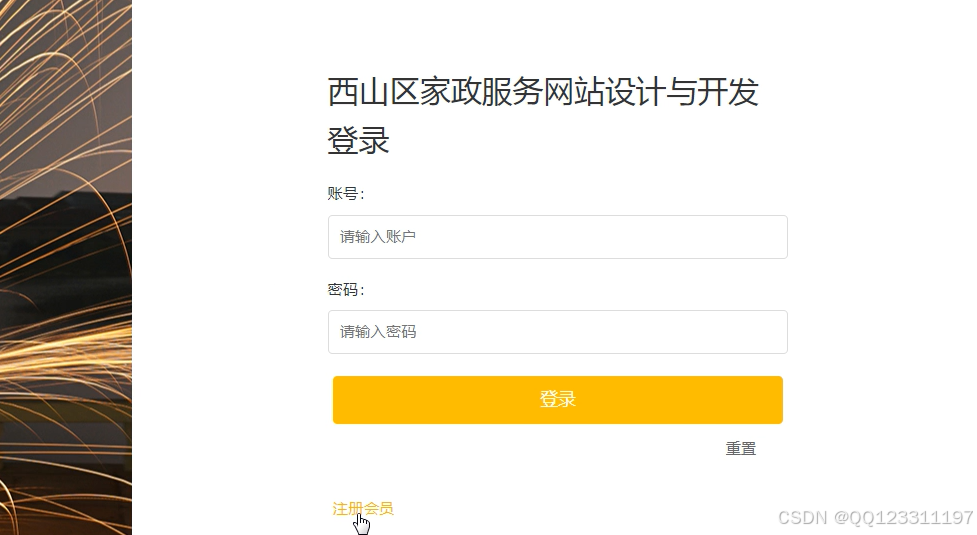
Task: Click the 重置 reset link
Action: 740,449
